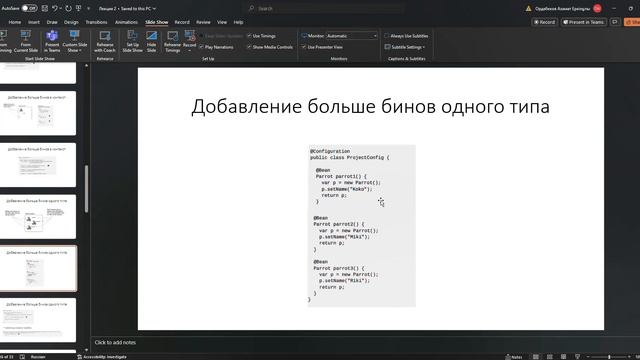Click the Save icon in title bar

[x=44, y=8]
